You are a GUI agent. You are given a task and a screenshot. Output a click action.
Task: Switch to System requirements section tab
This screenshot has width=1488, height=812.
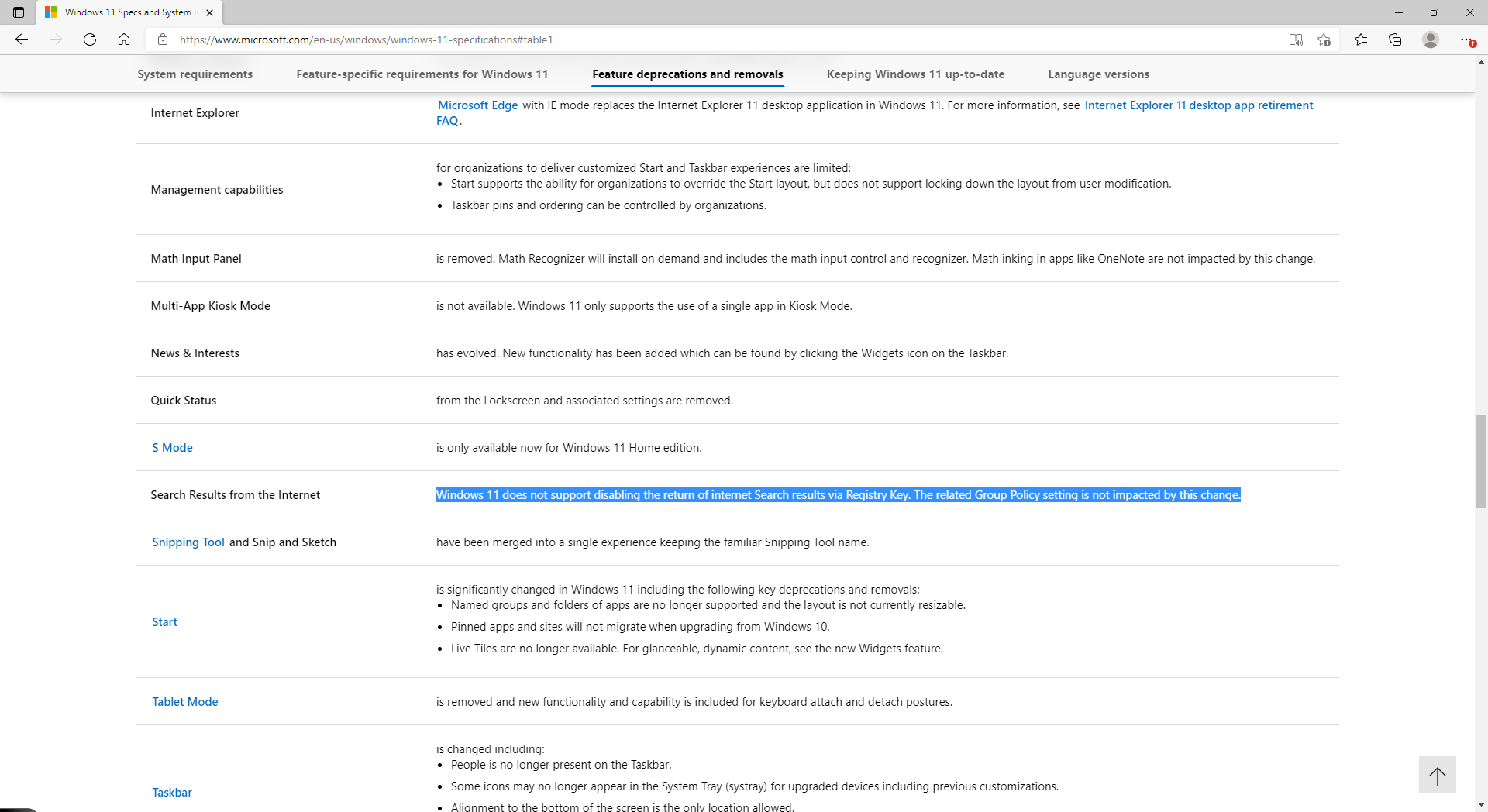(x=195, y=74)
